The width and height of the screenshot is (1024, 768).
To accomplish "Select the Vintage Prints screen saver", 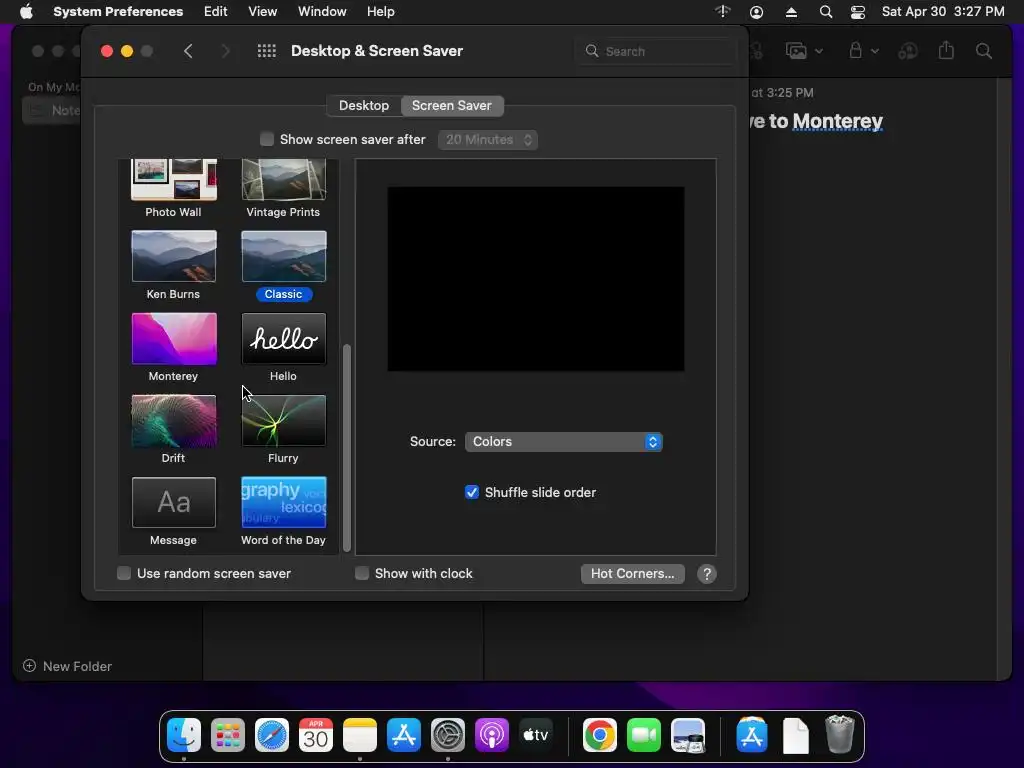I will [283, 180].
